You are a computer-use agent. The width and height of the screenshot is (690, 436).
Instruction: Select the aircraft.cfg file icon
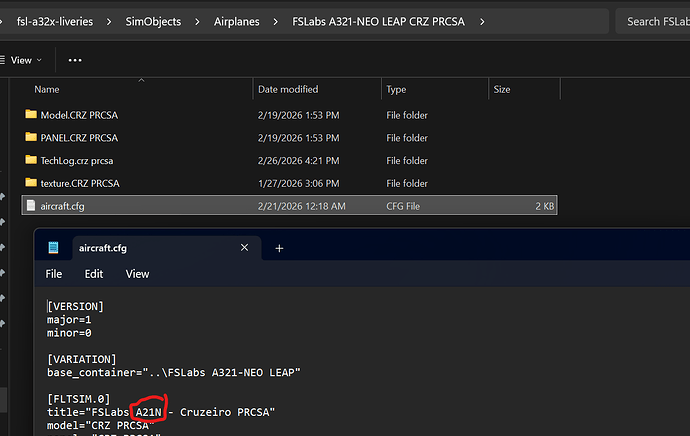[x=31, y=205]
